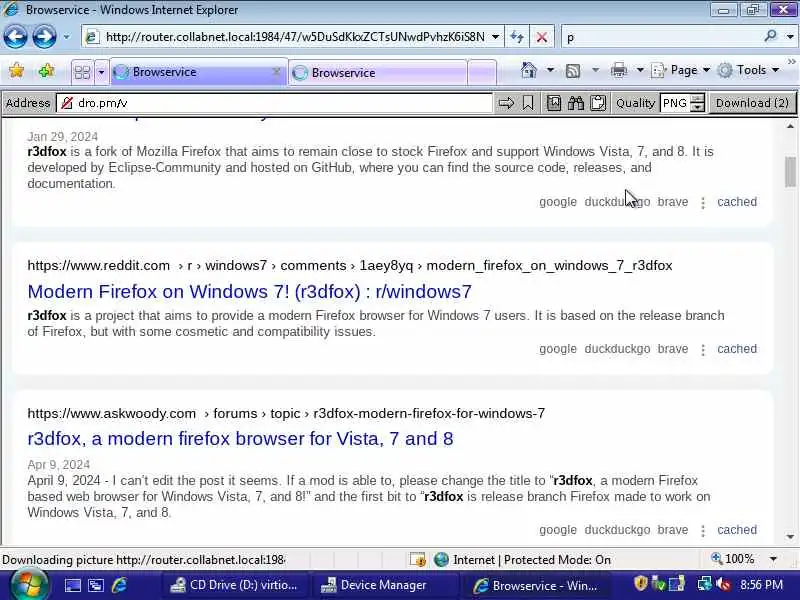Click Add to Favorites star-plus icon

tap(46, 71)
